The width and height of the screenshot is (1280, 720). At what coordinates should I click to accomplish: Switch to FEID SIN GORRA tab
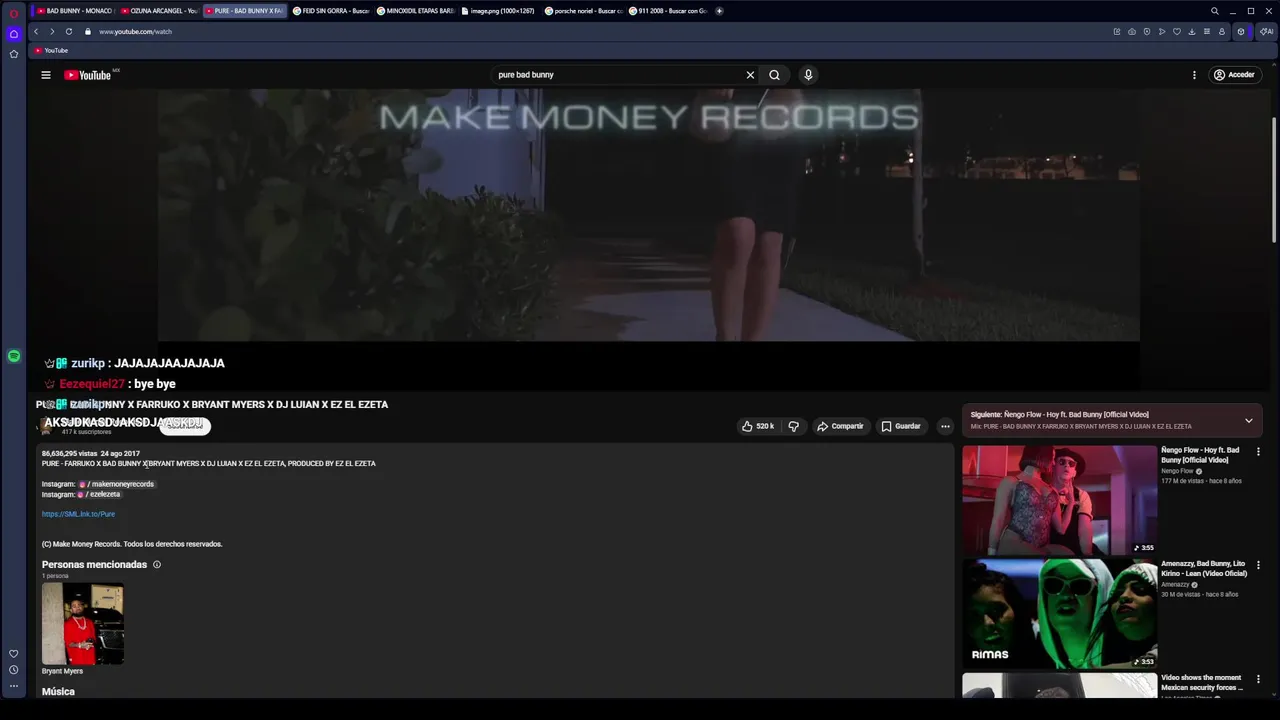[x=331, y=11]
